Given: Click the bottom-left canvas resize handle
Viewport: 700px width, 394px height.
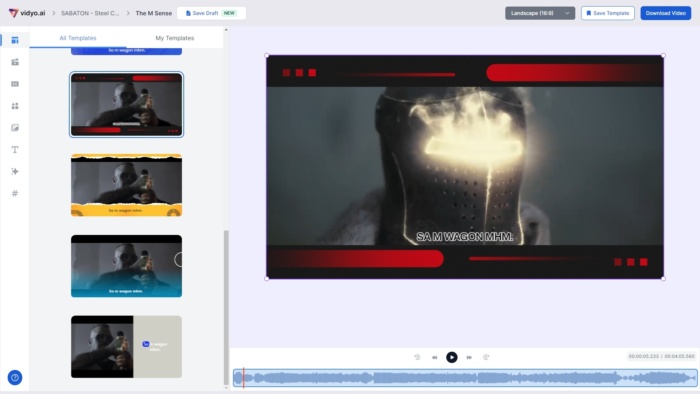Looking at the screenshot, I should [x=267, y=278].
